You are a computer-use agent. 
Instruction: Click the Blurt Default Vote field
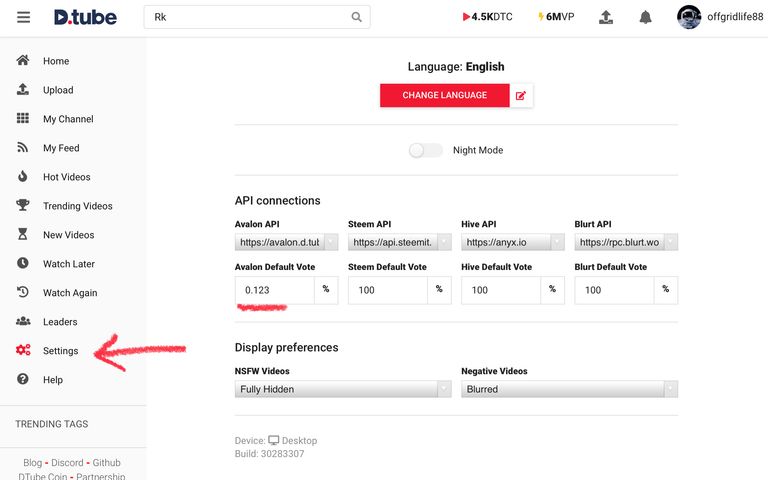pyautogui.click(x=614, y=290)
